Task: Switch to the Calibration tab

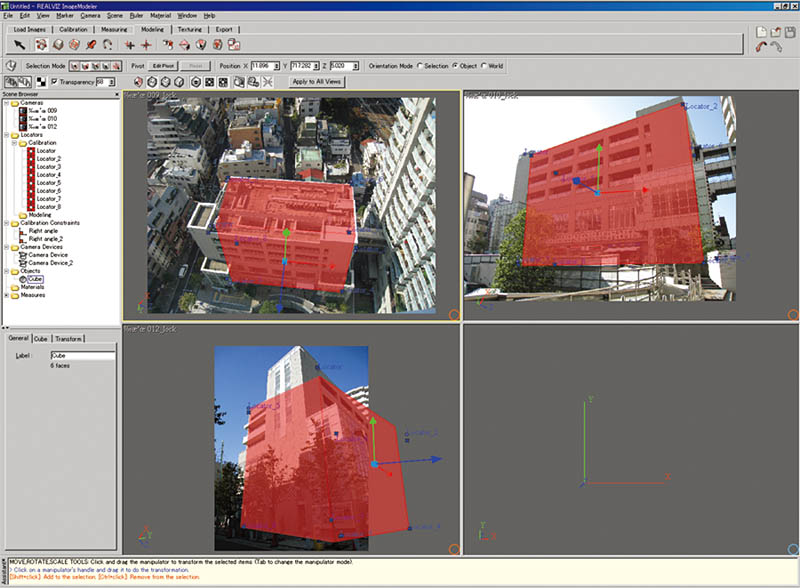Action: click(x=73, y=30)
